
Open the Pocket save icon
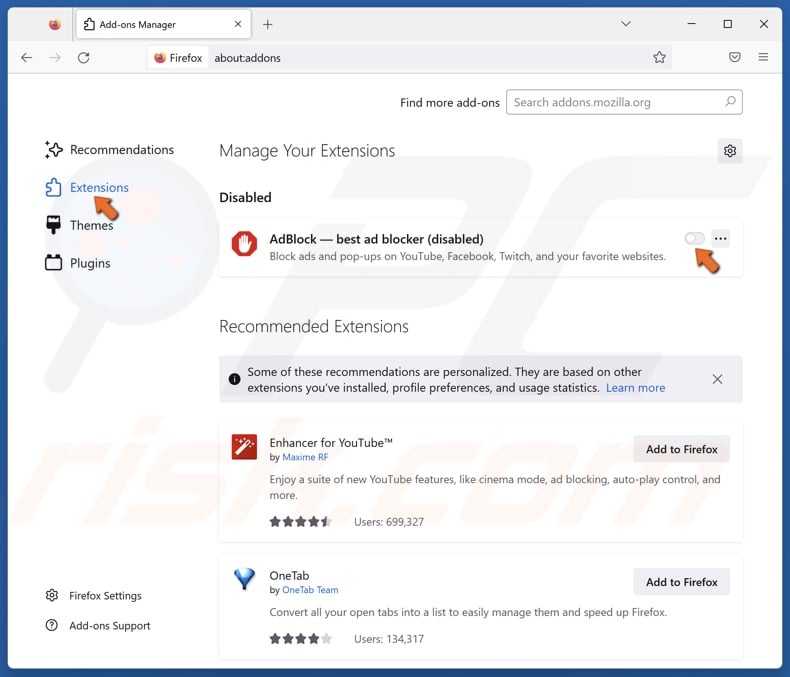point(735,57)
